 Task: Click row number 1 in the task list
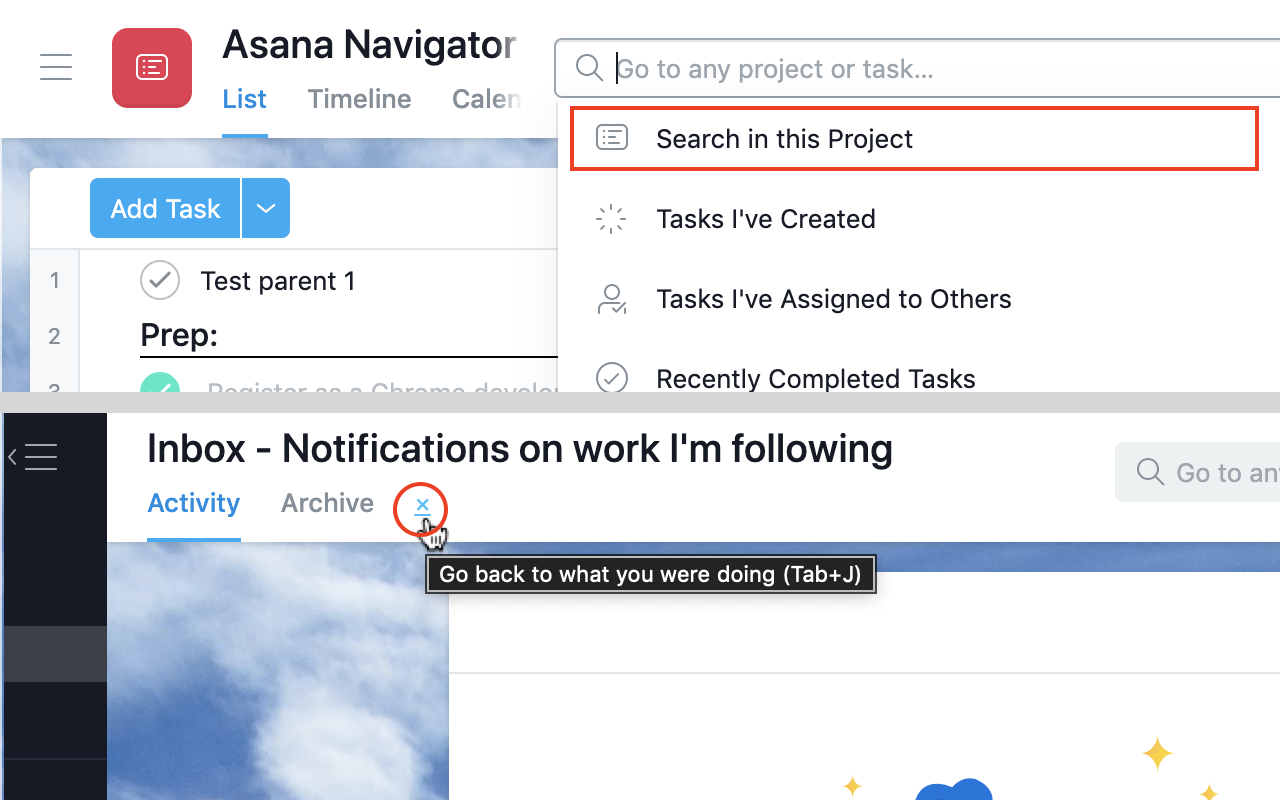[55, 281]
